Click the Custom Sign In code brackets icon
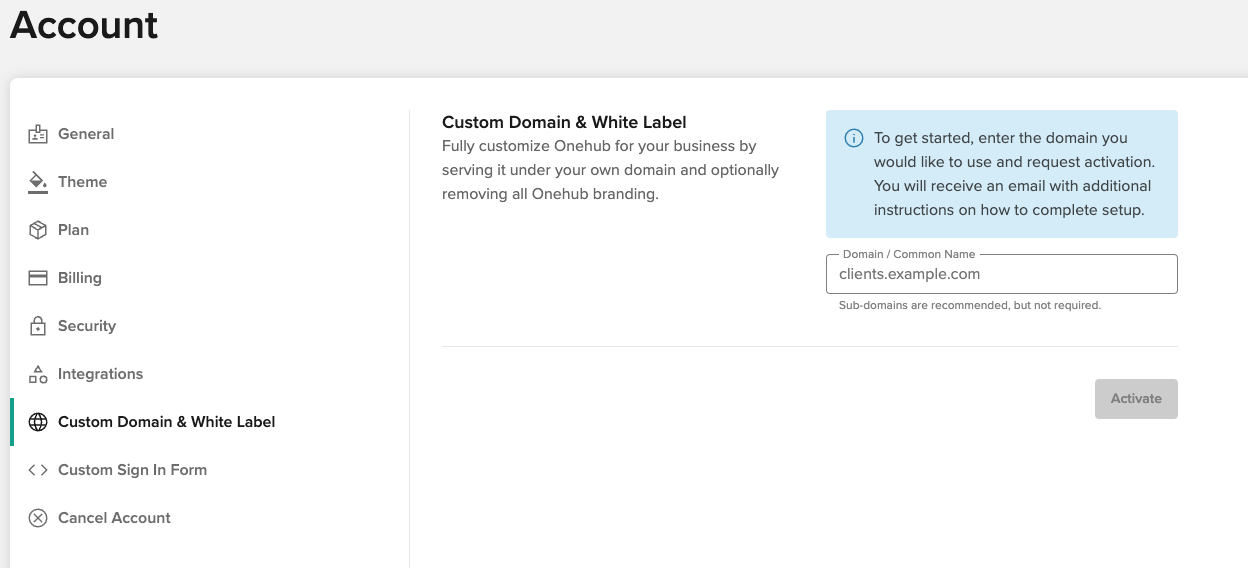1248x568 pixels. pyautogui.click(x=38, y=470)
